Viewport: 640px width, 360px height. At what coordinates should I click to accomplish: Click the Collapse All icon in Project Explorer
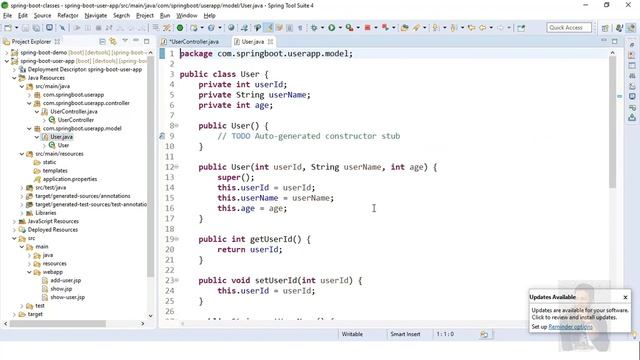102,42
